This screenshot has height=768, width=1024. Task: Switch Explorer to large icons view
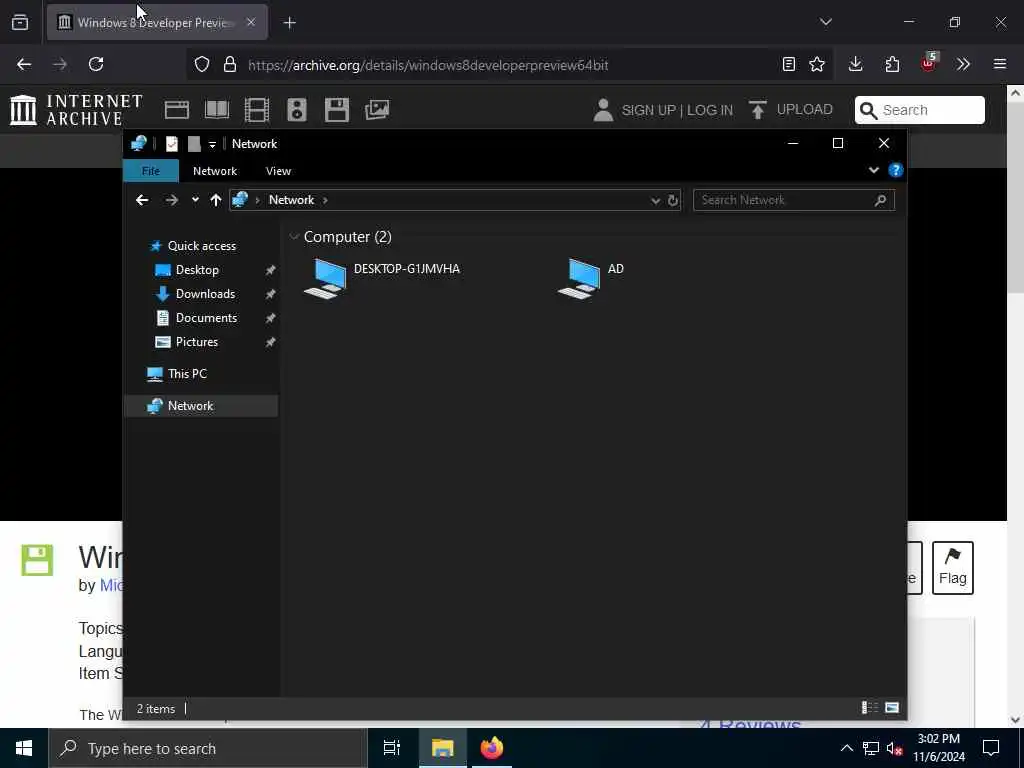pos(892,707)
